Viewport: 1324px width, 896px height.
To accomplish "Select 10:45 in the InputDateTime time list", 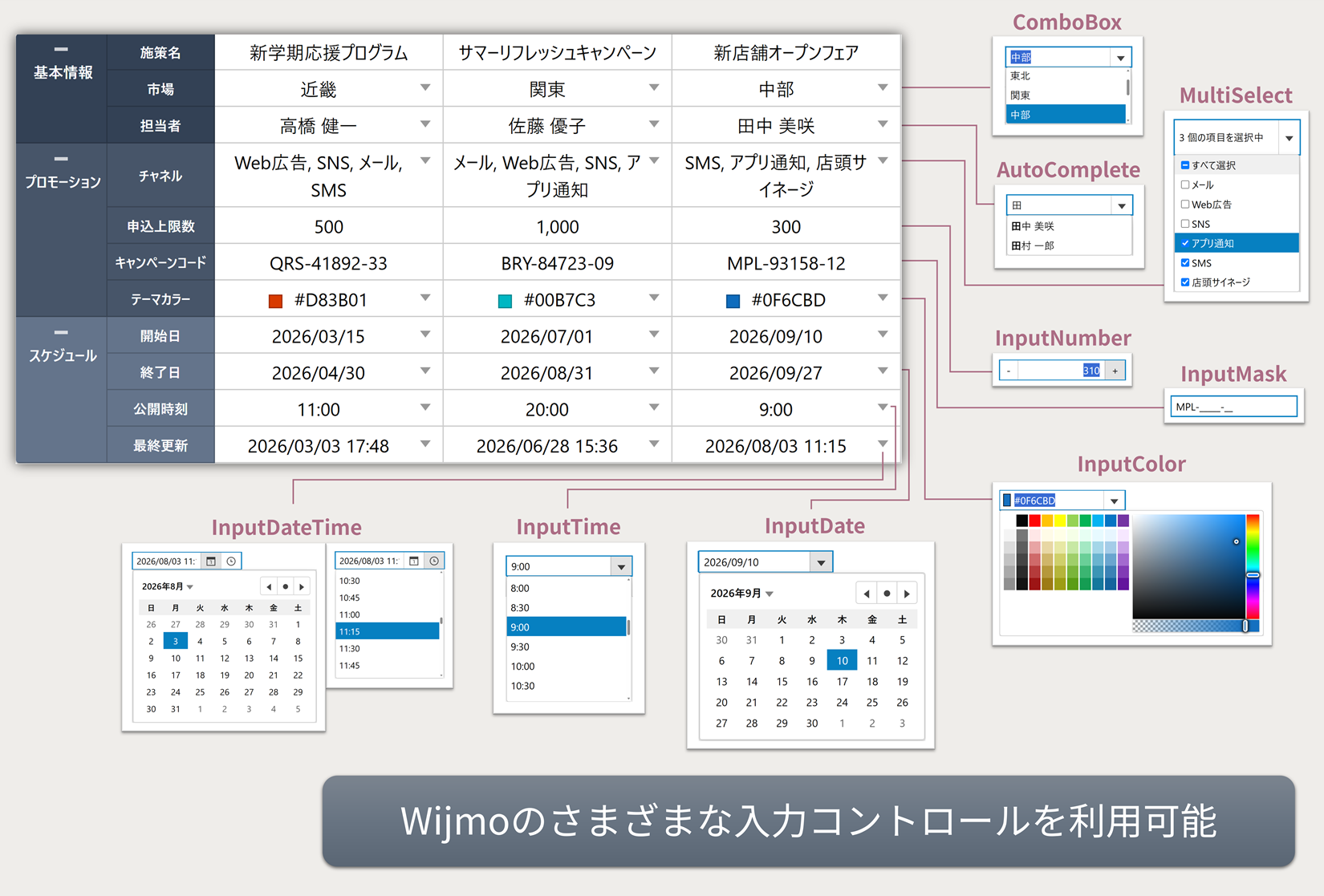I will [387, 598].
